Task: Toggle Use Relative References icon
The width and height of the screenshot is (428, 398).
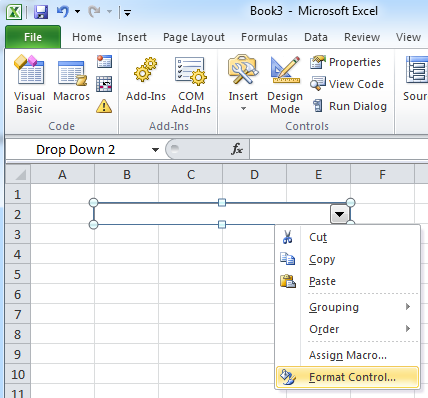Action: pos(104,84)
